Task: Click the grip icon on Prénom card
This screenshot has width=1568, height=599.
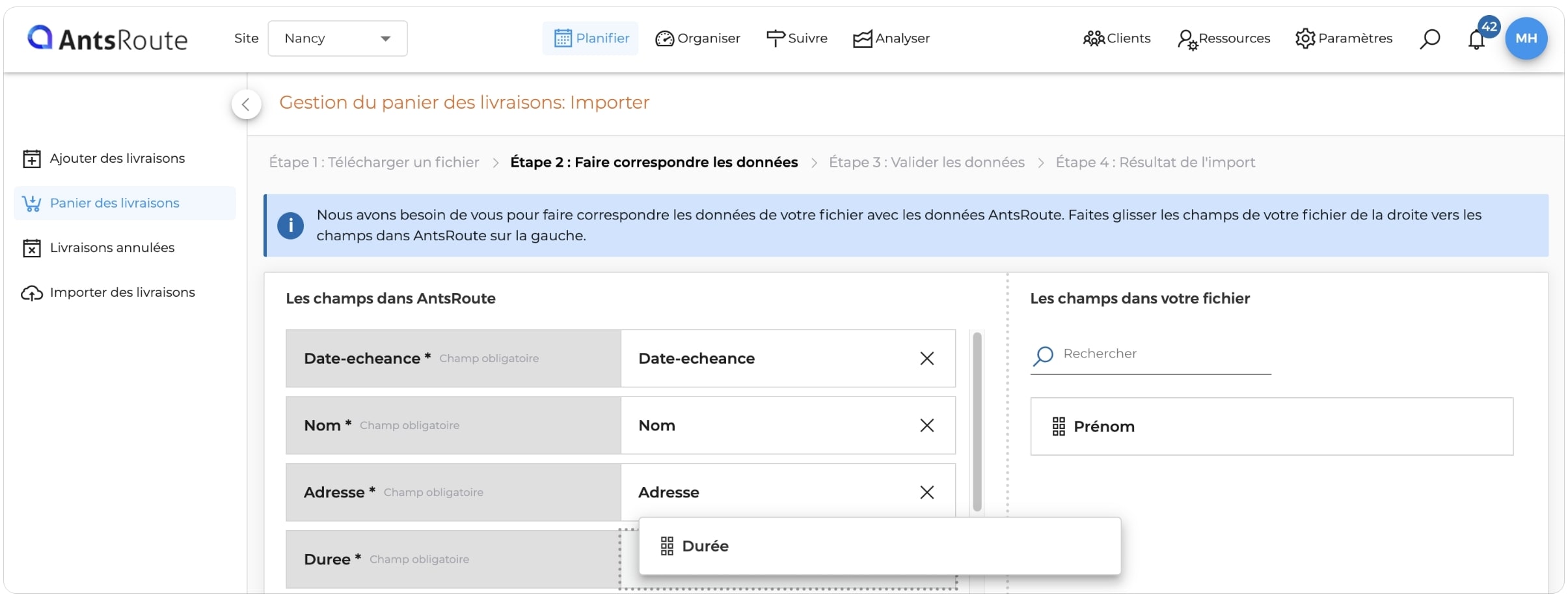Action: (x=1059, y=426)
